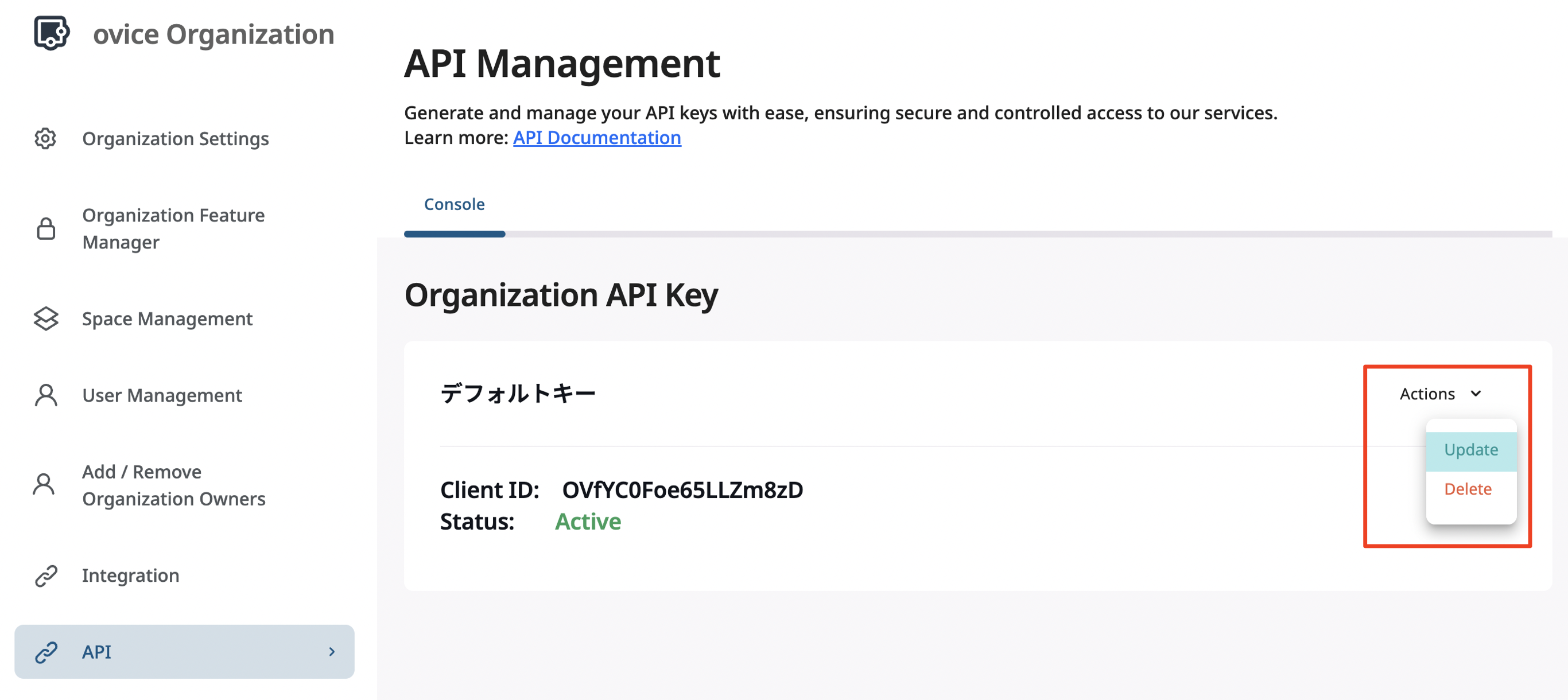Click the Actions dropdown chevron arrow
Viewport: 1568px width, 700px height.
point(1476,394)
